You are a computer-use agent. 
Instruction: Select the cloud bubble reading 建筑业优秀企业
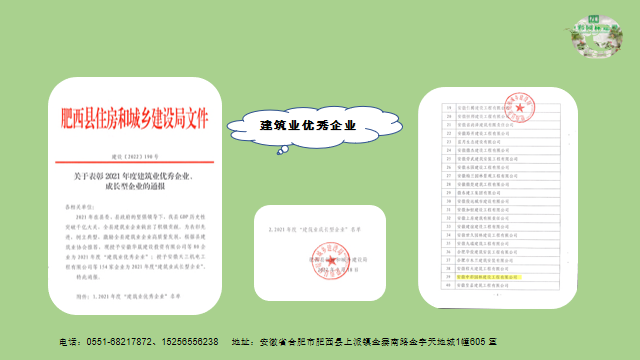(x=315, y=126)
